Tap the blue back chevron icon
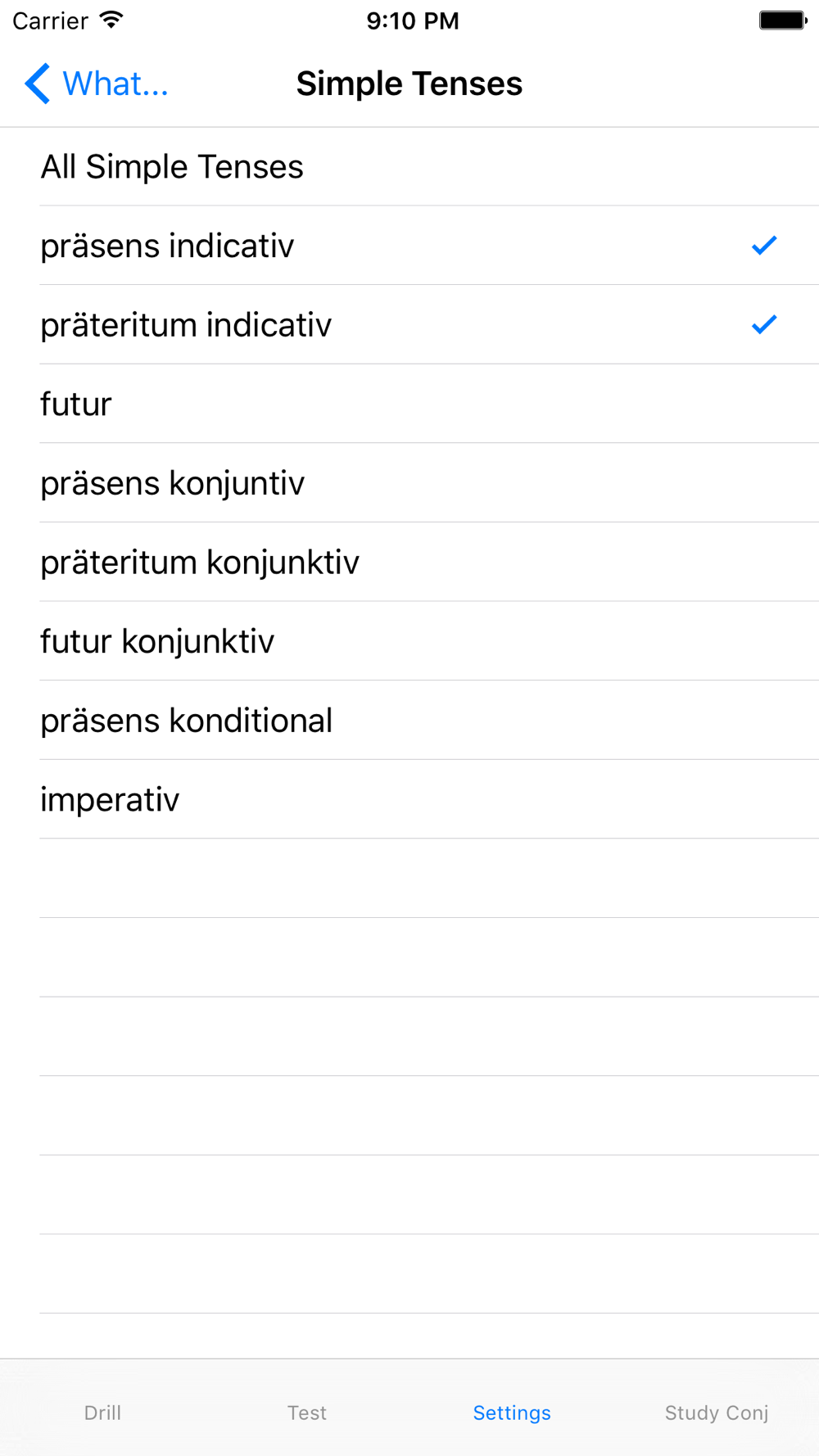 [x=37, y=84]
